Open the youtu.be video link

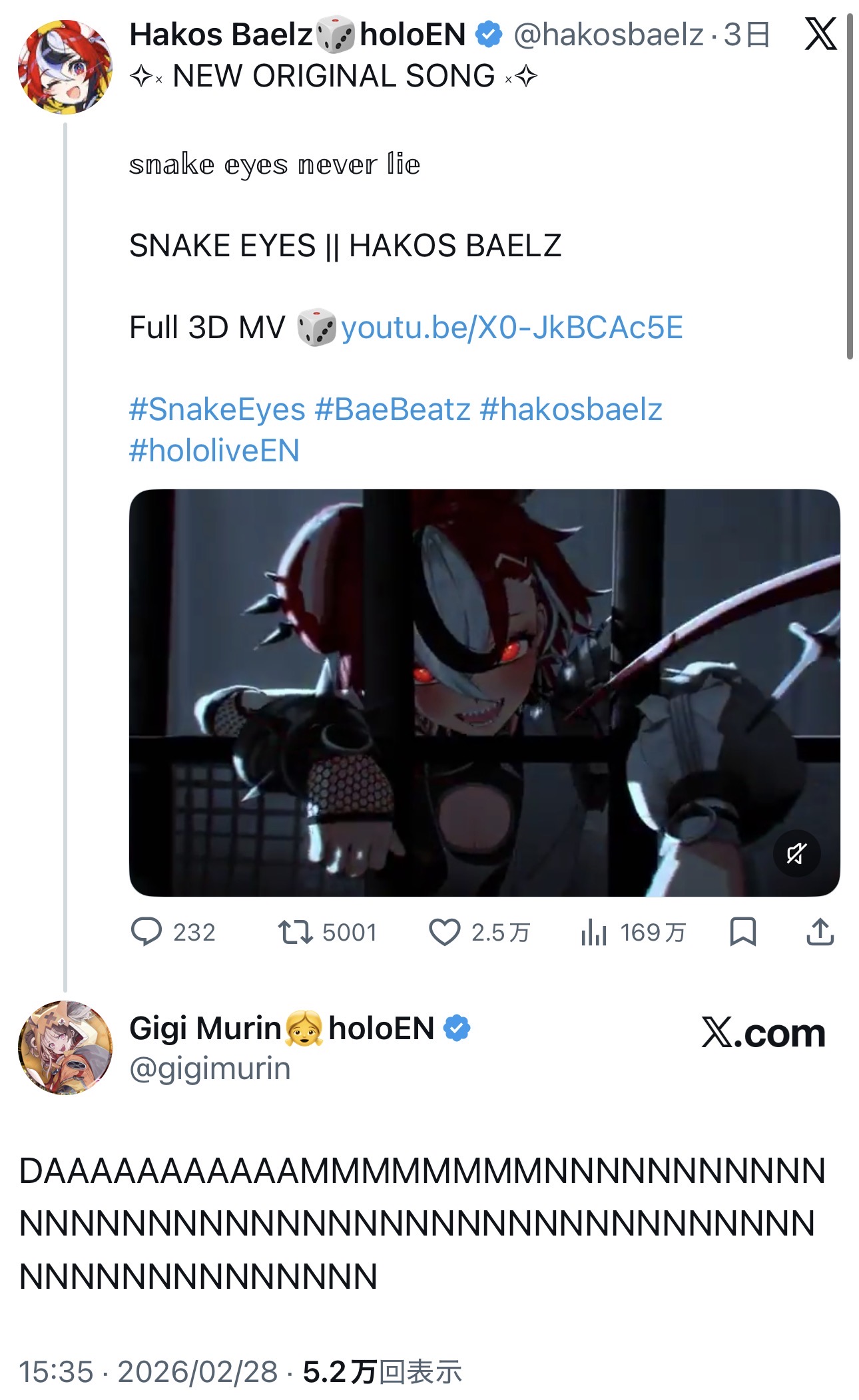pyautogui.click(x=511, y=328)
